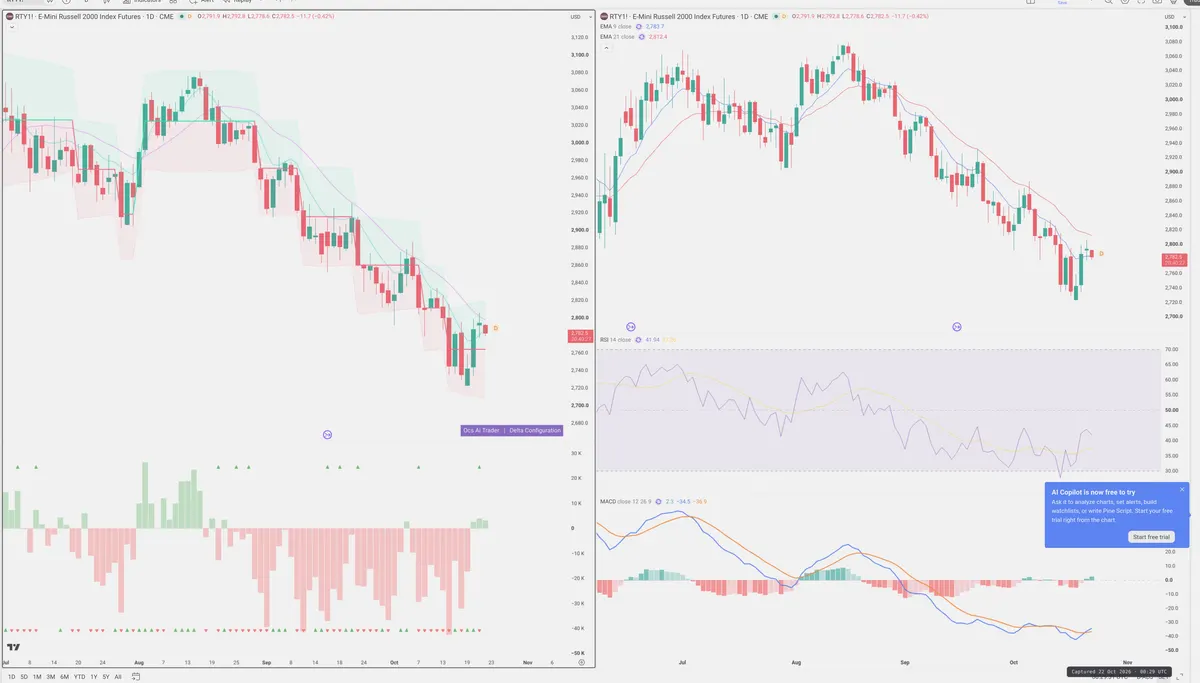Set range to All
Screen dimensions: 1200x683
(118, 677)
